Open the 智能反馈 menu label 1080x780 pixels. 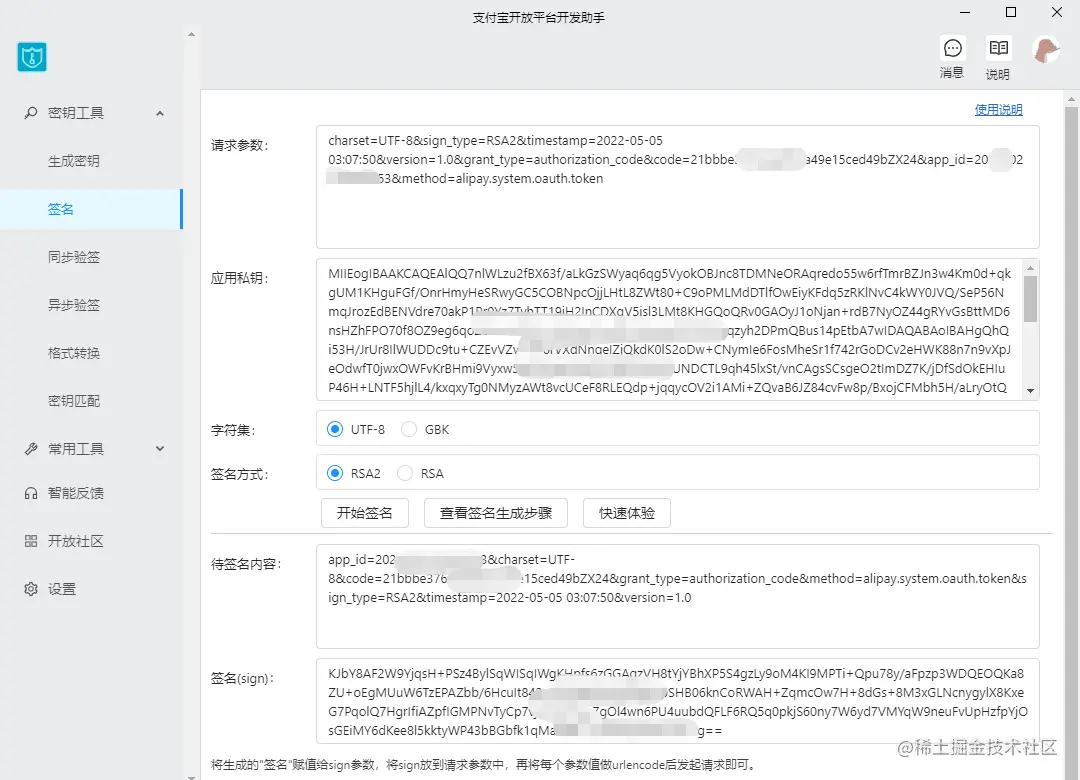click(76, 493)
